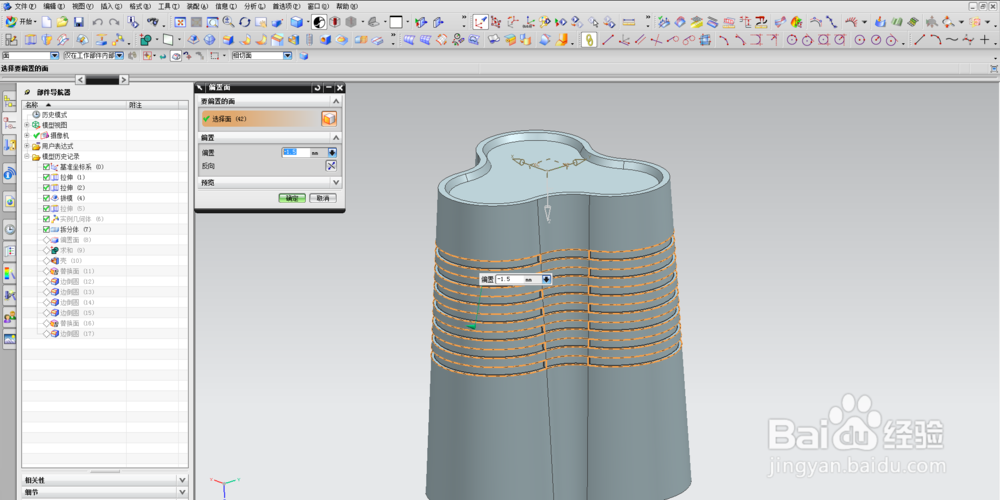The height and width of the screenshot is (500, 1000).
Task: Click the Edge Blend icon
Action: click(228, 40)
